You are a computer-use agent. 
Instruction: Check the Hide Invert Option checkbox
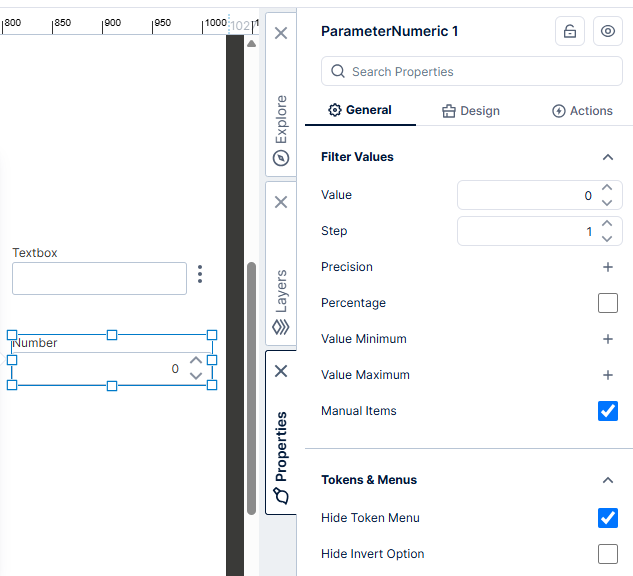pos(608,554)
